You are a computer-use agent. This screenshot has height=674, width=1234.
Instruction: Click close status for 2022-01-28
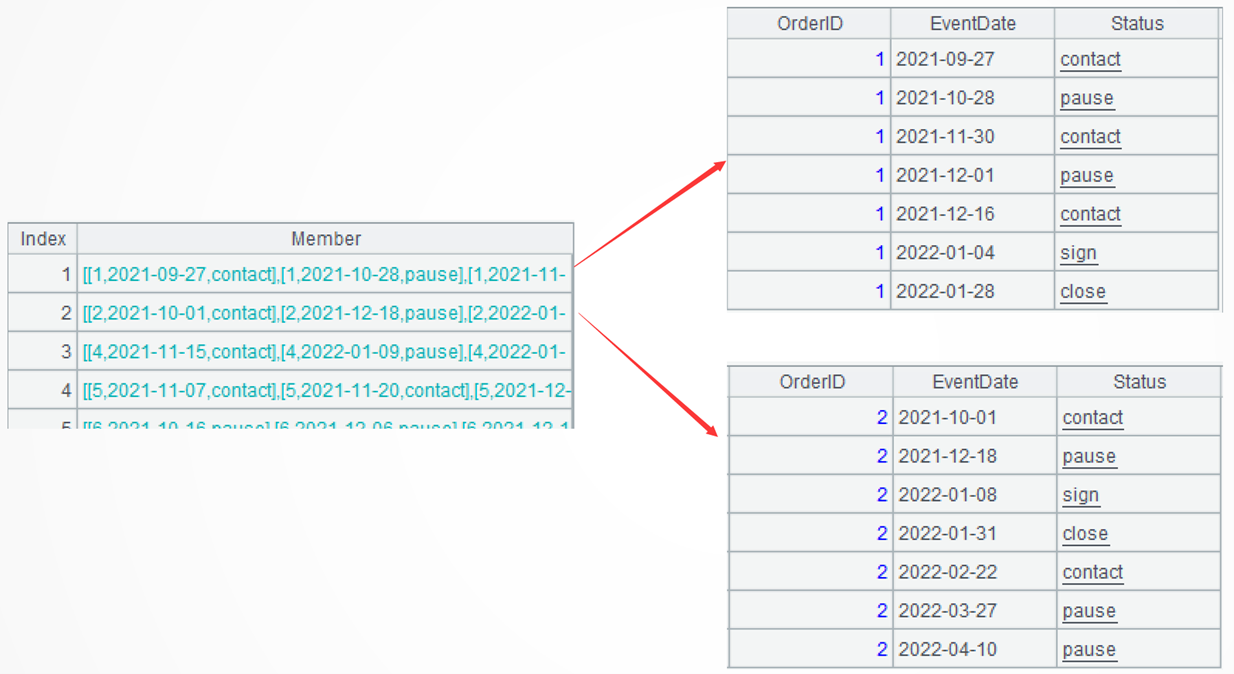click(1083, 292)
